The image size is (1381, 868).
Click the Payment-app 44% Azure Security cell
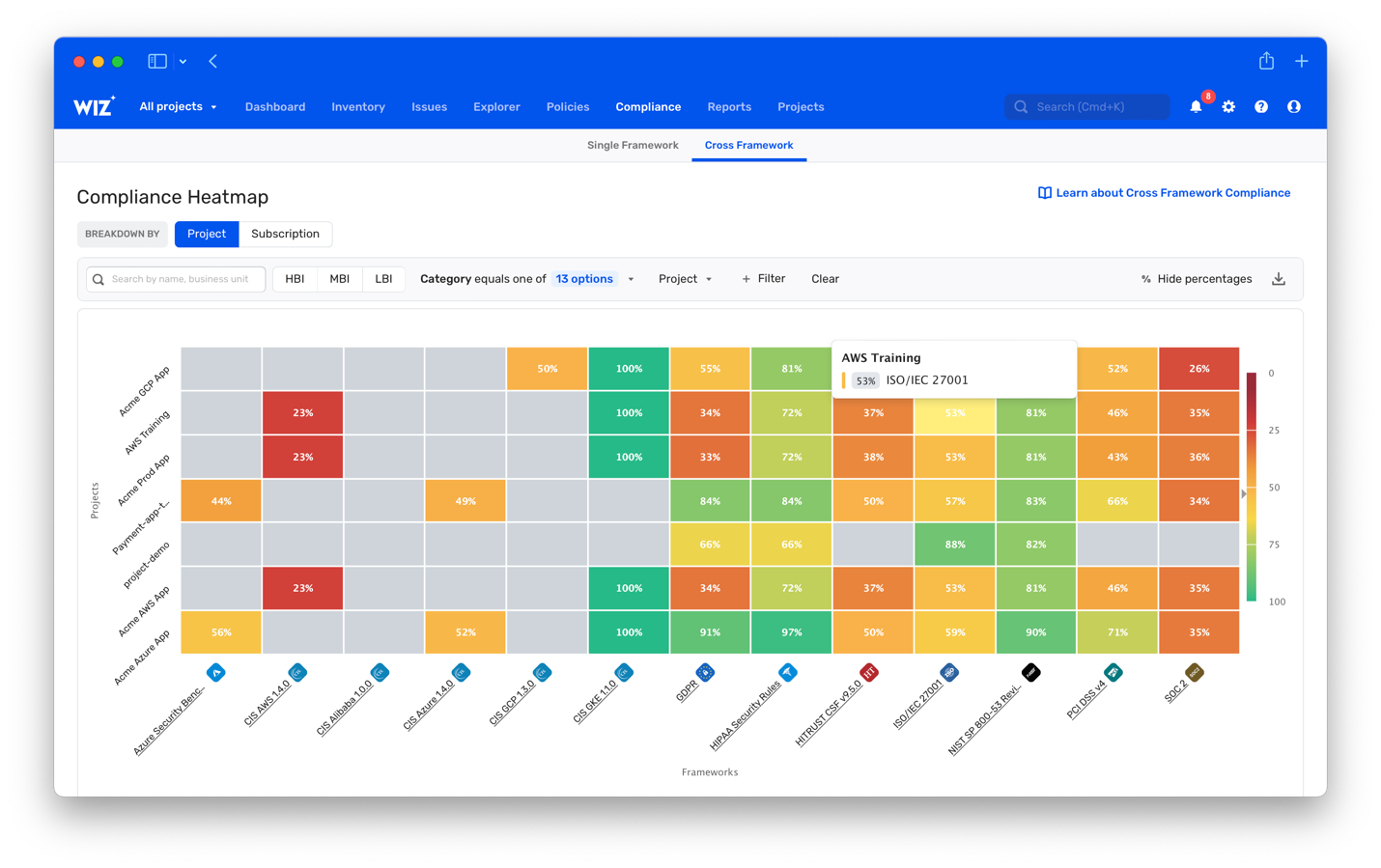(x=221, y=501)
